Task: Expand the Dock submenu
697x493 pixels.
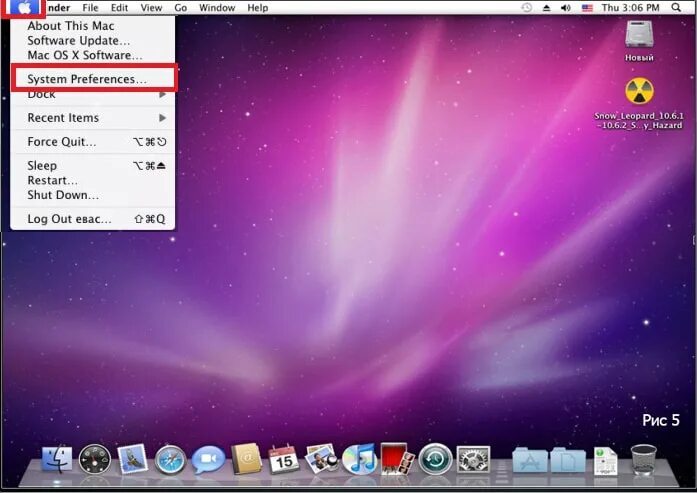Action: pos(92,94)
